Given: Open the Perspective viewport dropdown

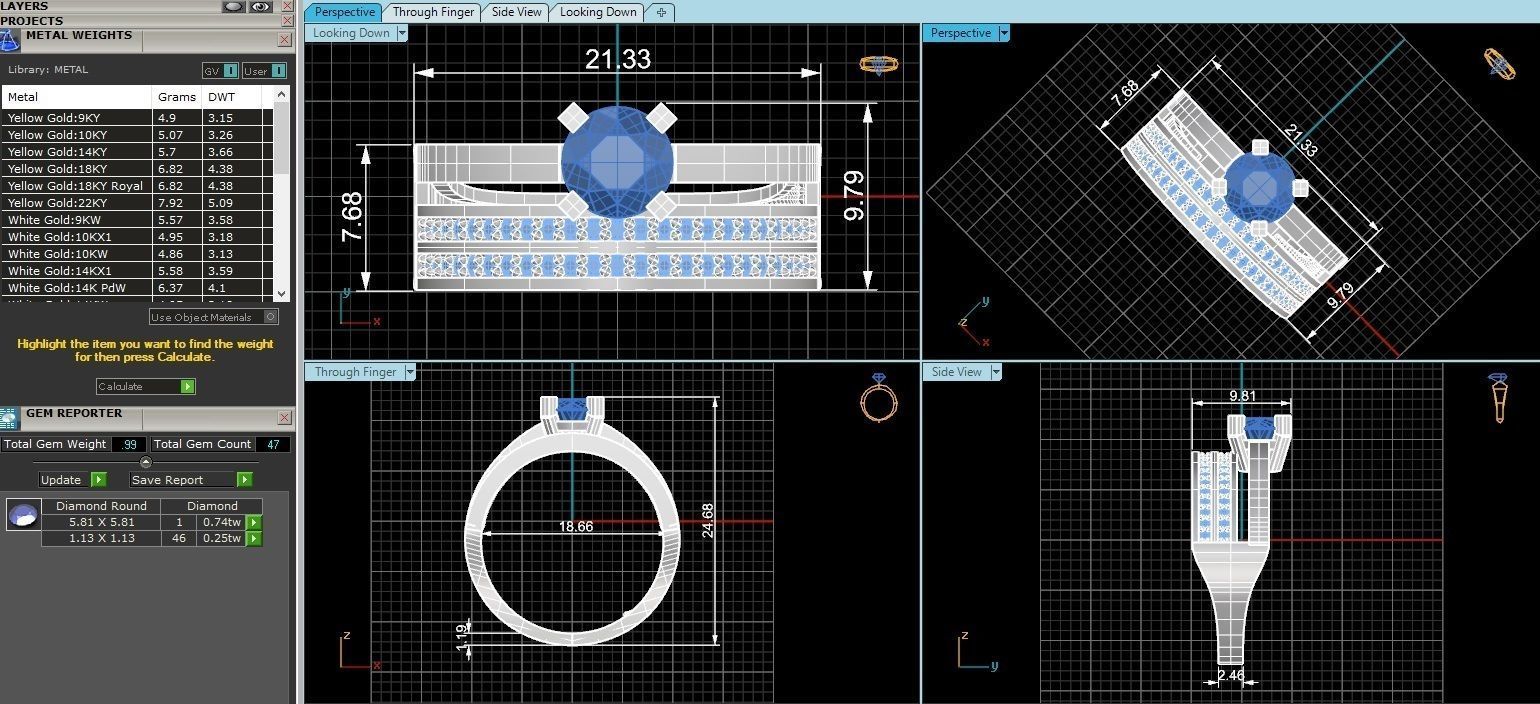Looking at the screenshot, I should 1004,33.
